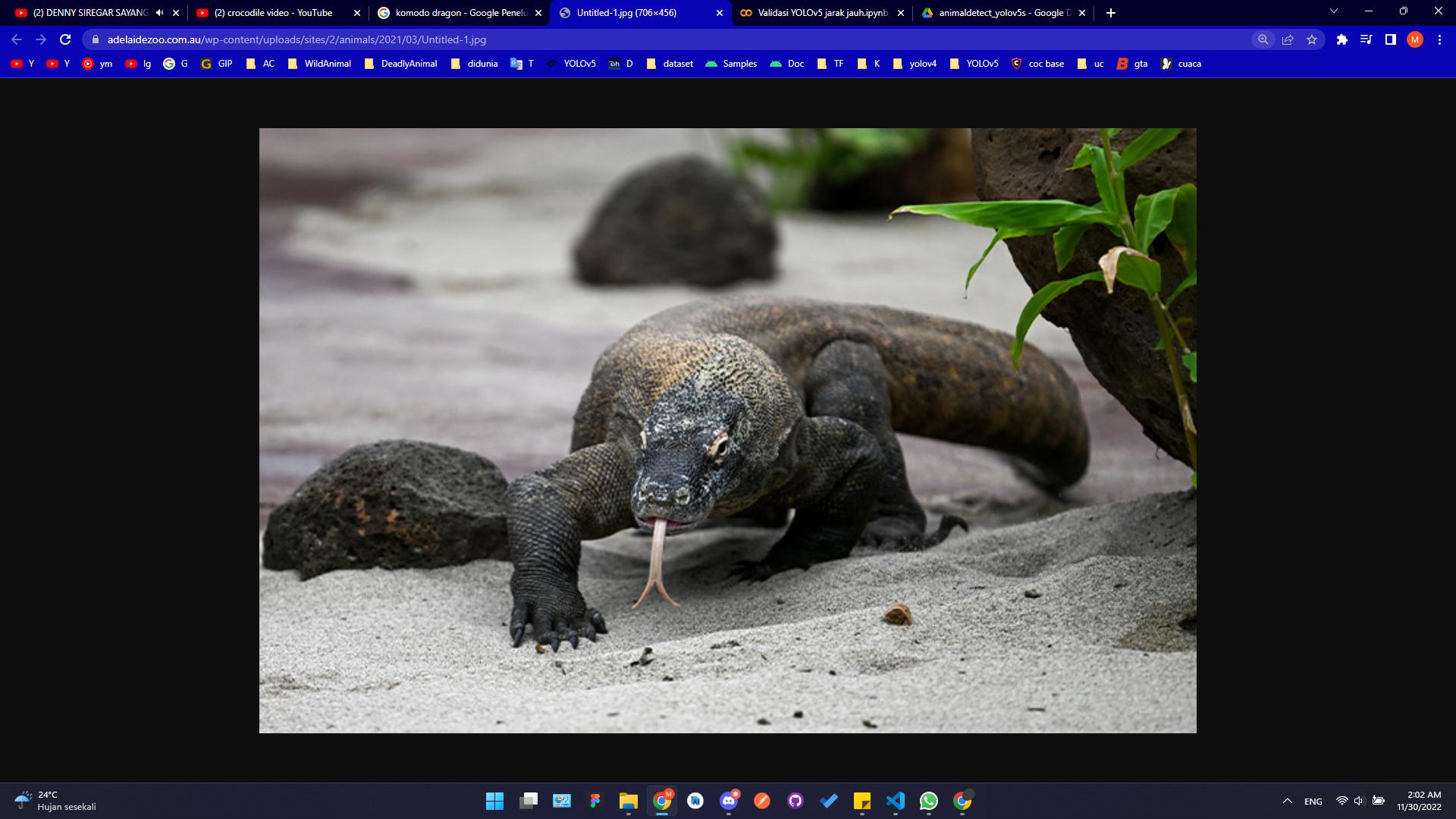Viewport: 1456px width, 819px height.
Task: Open Postman from the taskbar
Action: [x=762, y=801]
